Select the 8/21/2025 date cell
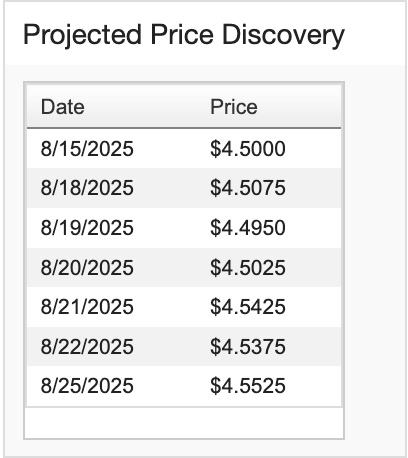 pos(87,307)
